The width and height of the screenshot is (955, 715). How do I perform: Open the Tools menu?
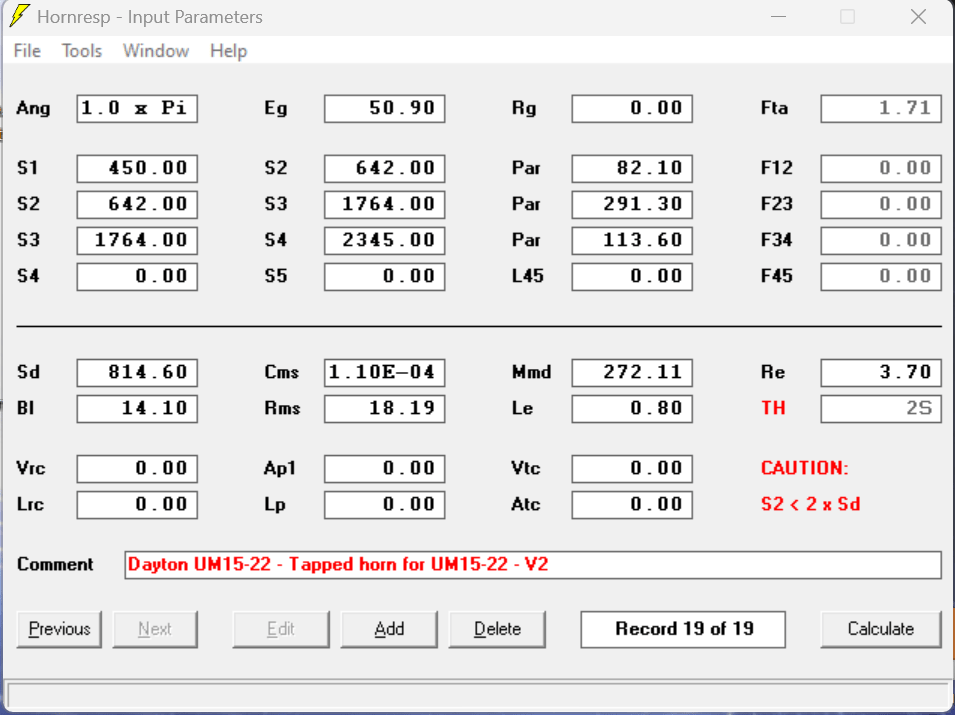coord(82,51)
